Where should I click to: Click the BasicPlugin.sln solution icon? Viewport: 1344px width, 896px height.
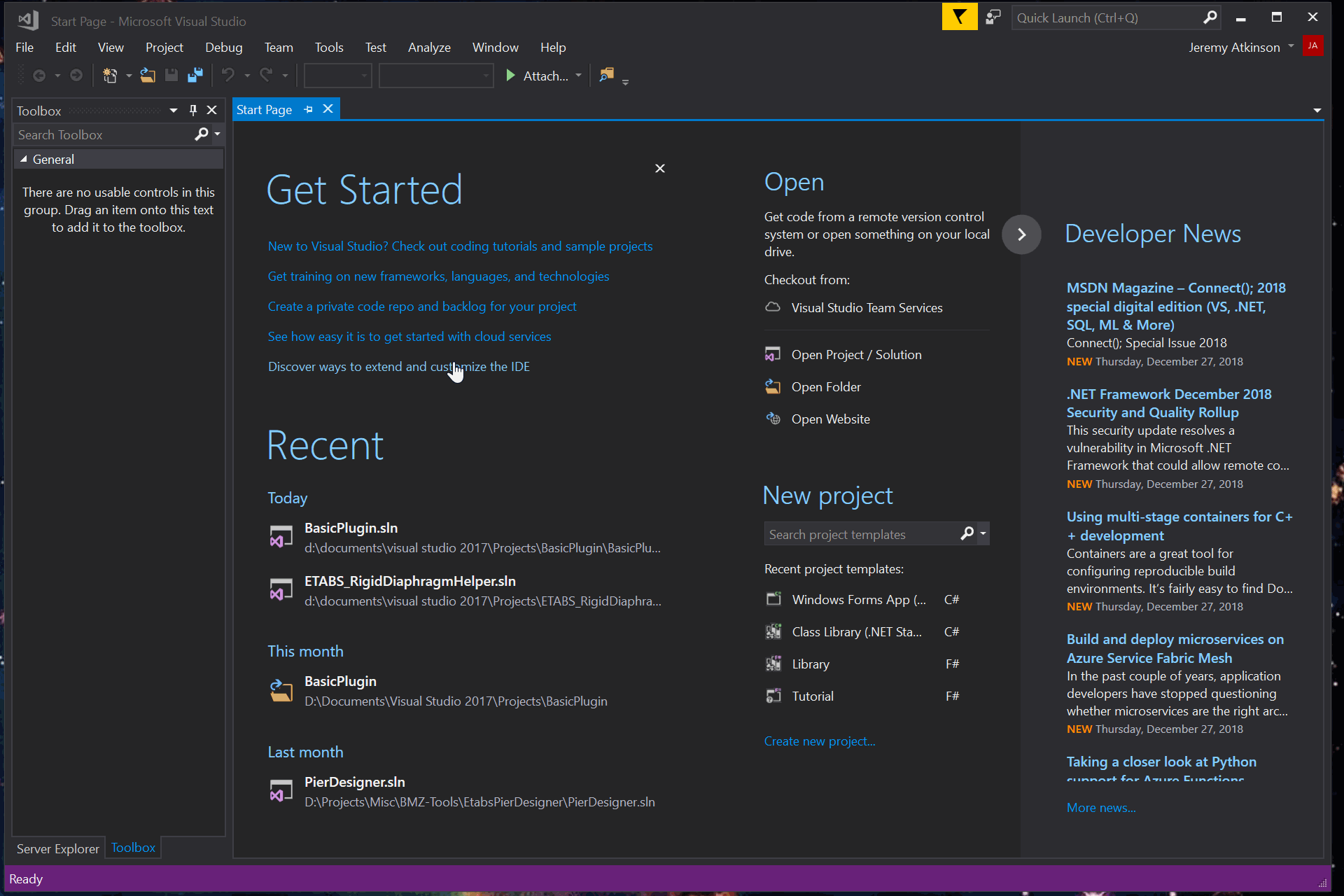pos(281,537)
